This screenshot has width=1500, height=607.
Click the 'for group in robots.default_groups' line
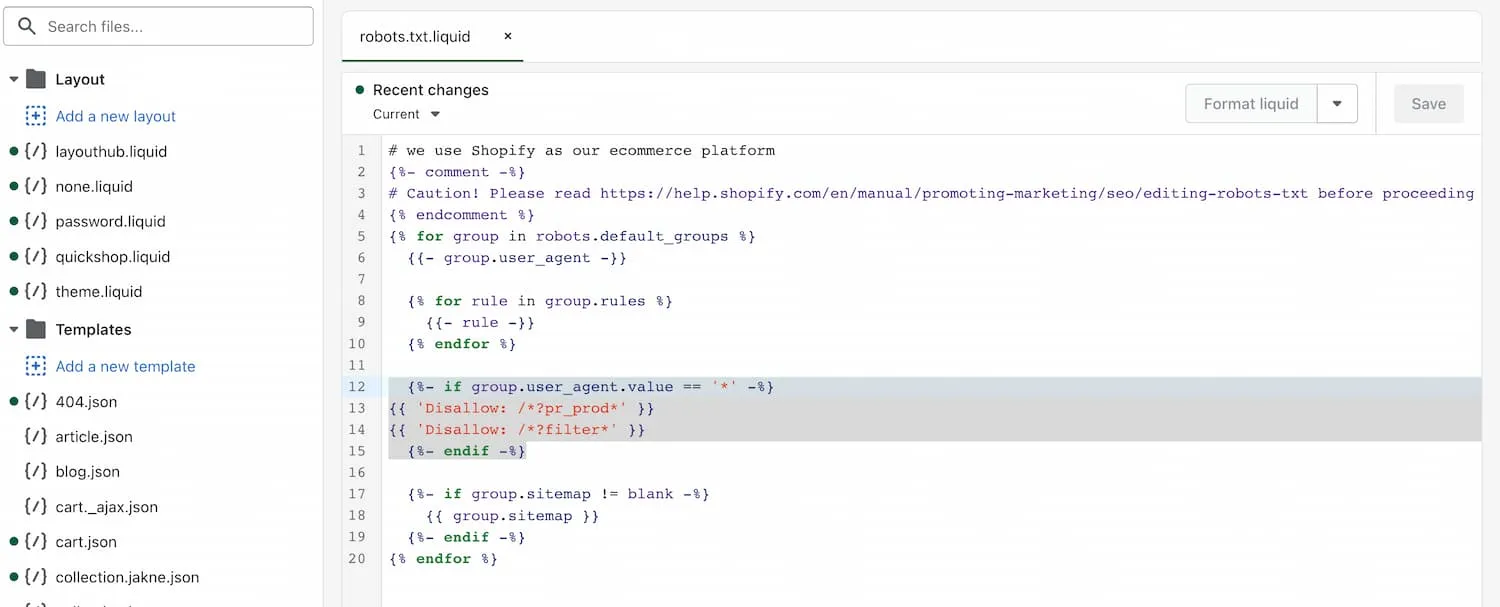[572, 236]
